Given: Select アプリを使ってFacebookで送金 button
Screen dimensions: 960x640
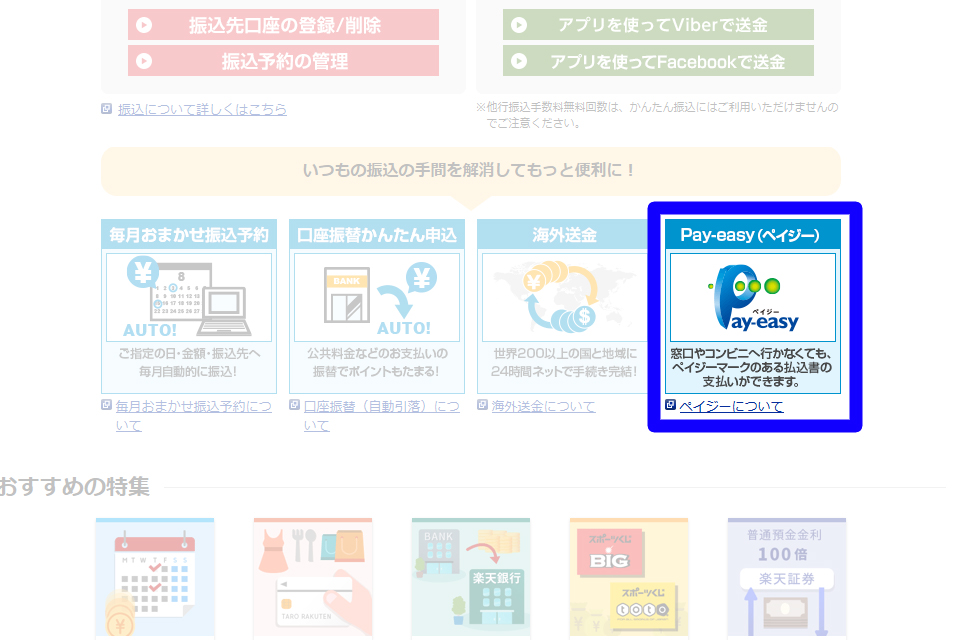Looking at the screenshot, I should pos(658,61).
